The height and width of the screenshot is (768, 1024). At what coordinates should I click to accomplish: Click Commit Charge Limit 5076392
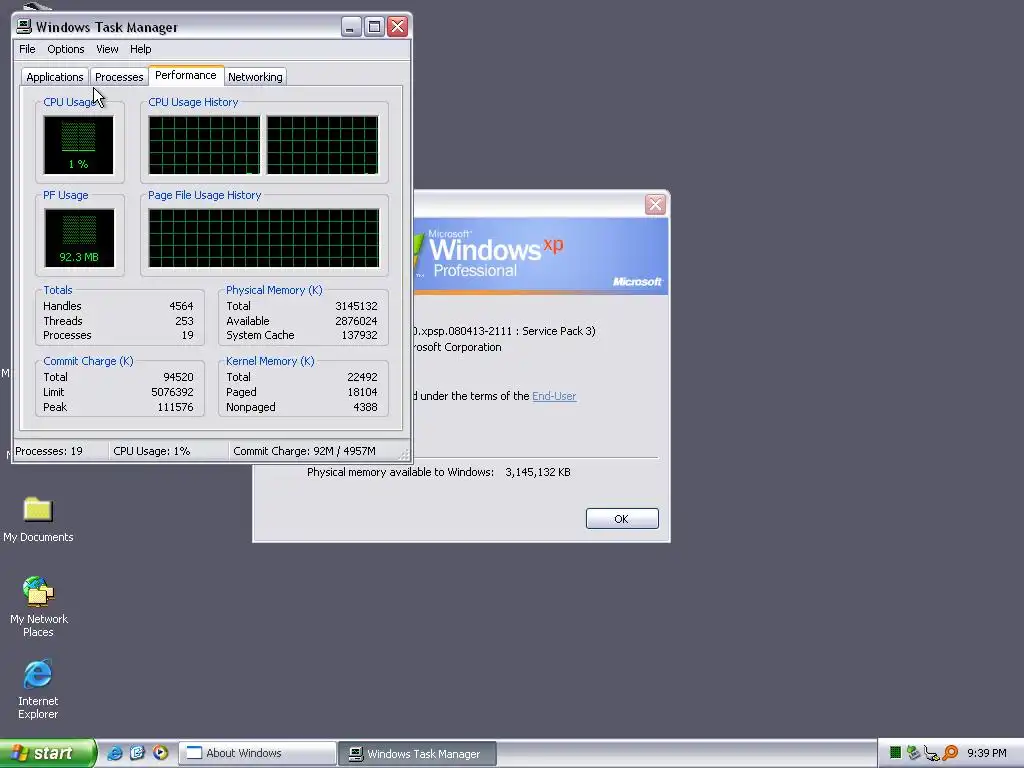[172, 392]
